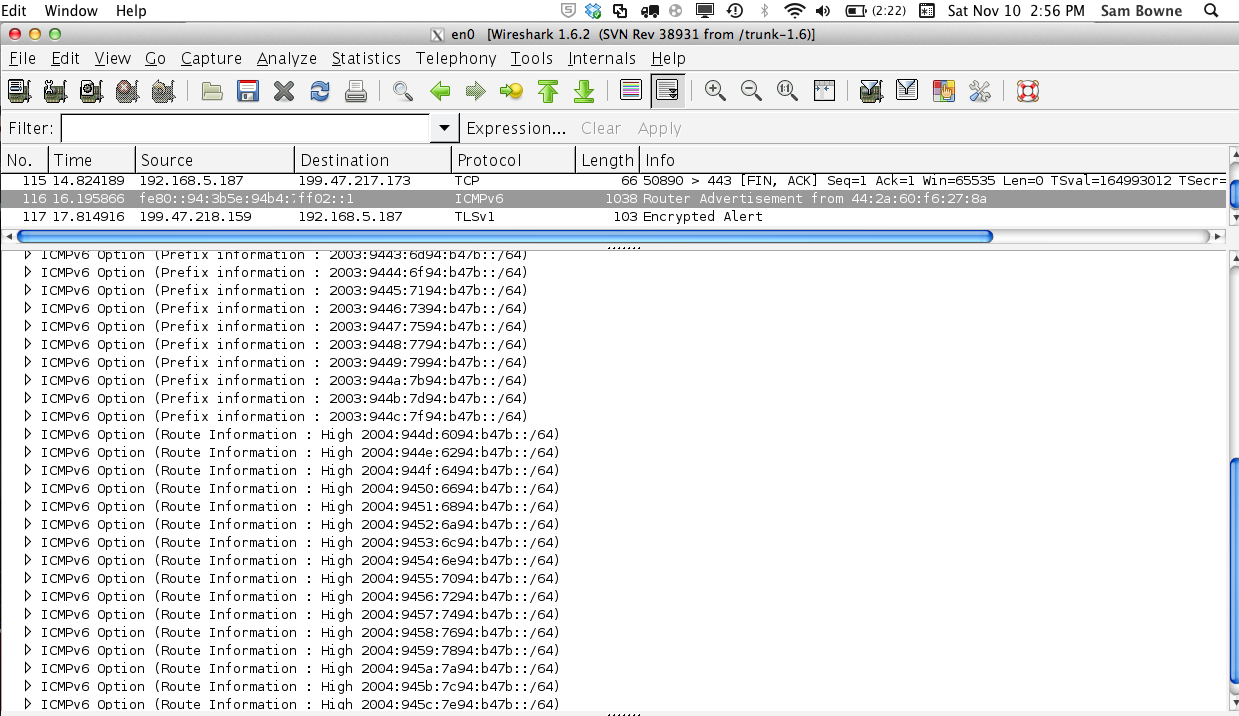Screen dimensions: 1239x716
Task: Select packet 115 TCP FIN ACK row
Action: (613, 181)
